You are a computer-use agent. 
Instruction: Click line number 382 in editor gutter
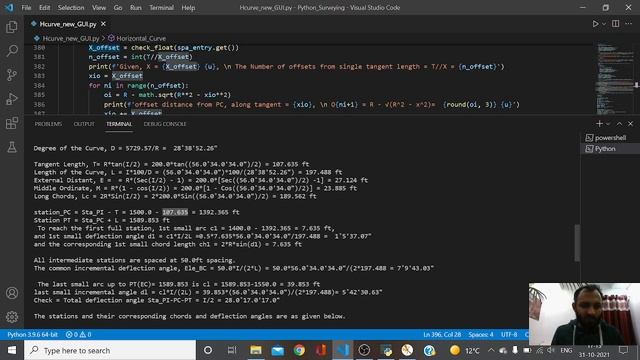(40, 67)
